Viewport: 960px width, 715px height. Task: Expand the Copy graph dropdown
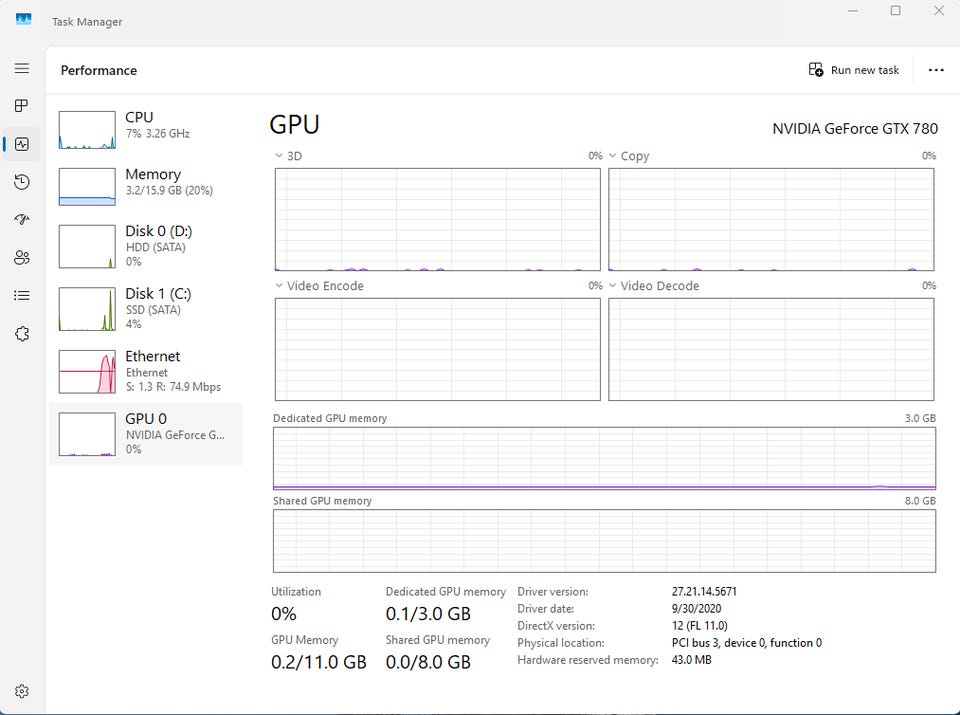click(x=614, y=156)
